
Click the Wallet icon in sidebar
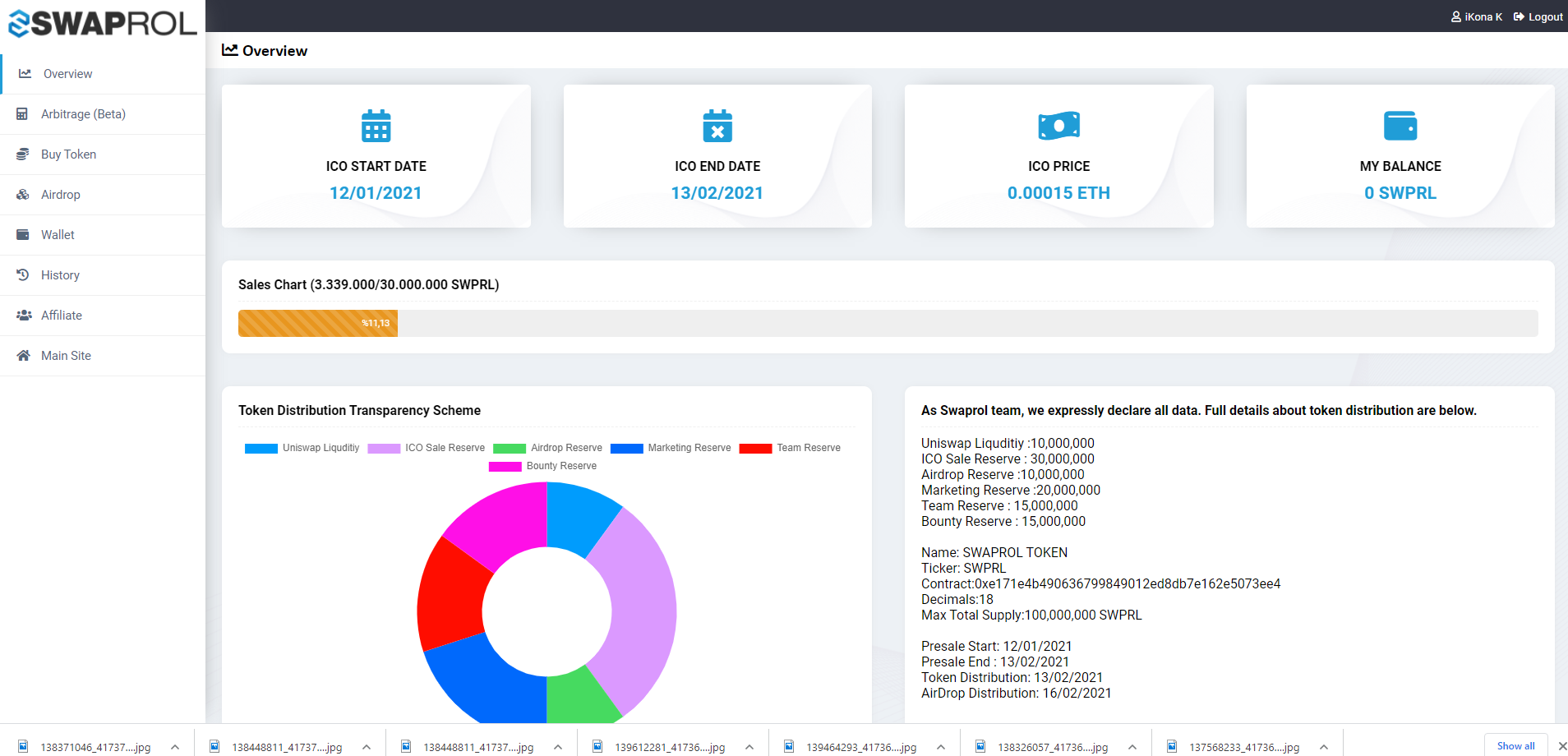click(23, 235)
